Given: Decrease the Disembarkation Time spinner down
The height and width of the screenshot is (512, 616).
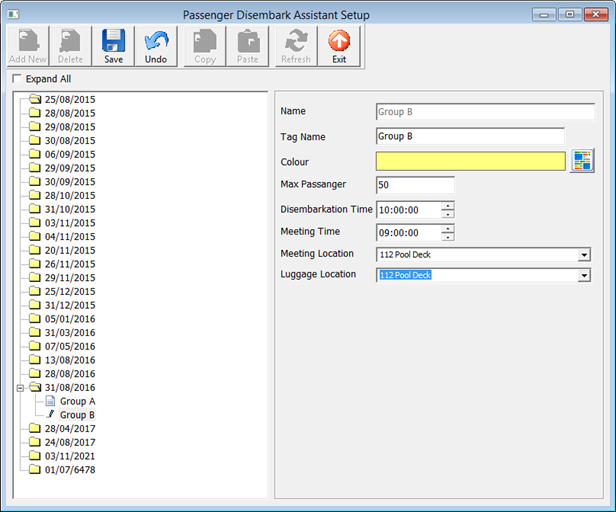Looking at the screenshot, I should (448, 214).
